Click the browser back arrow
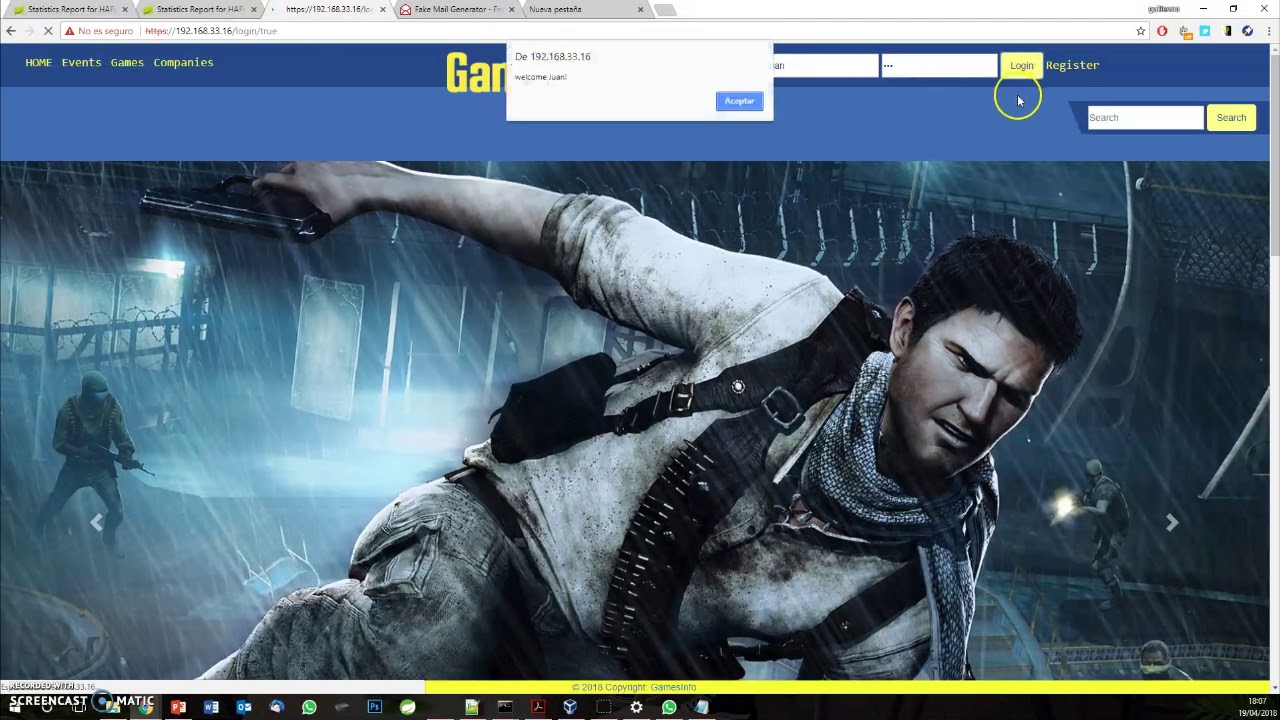This screenshot has height=720, width=1280. pos(11,31)
